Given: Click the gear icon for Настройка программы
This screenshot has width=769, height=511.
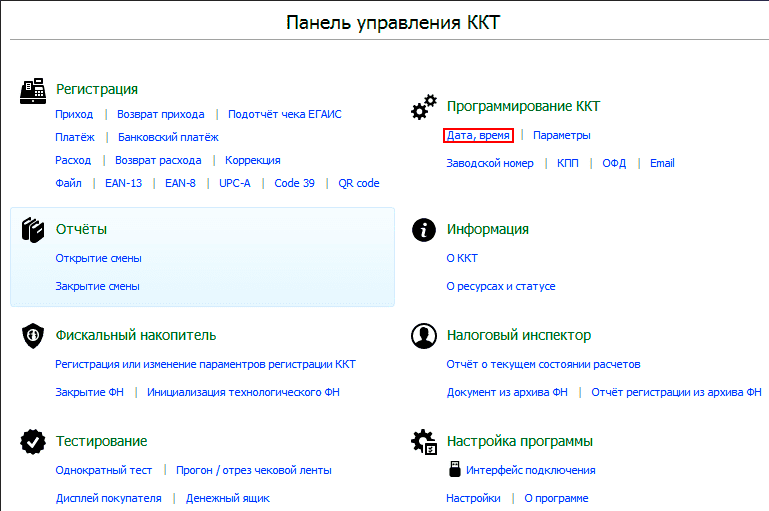Looking at the screenshot, I should [x=424, y=442].
